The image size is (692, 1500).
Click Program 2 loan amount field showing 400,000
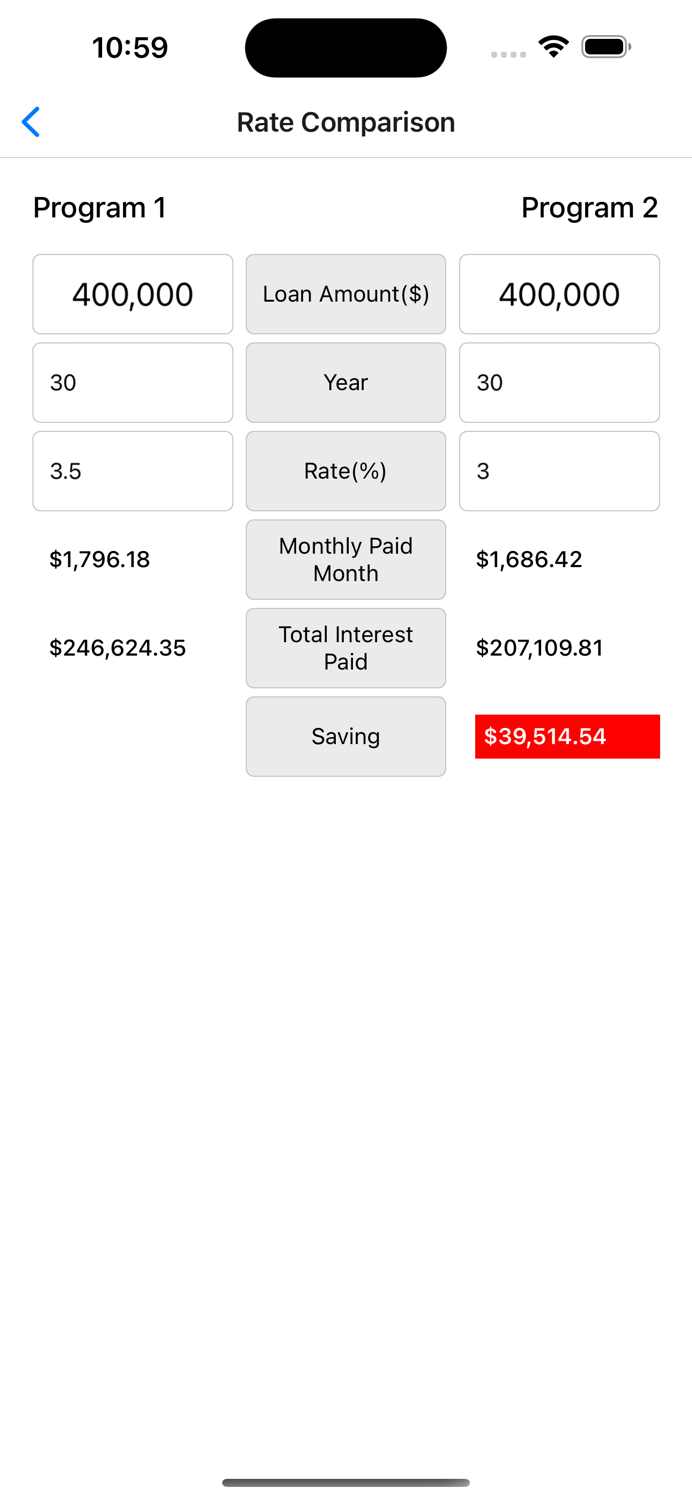(x=559, y=294)
